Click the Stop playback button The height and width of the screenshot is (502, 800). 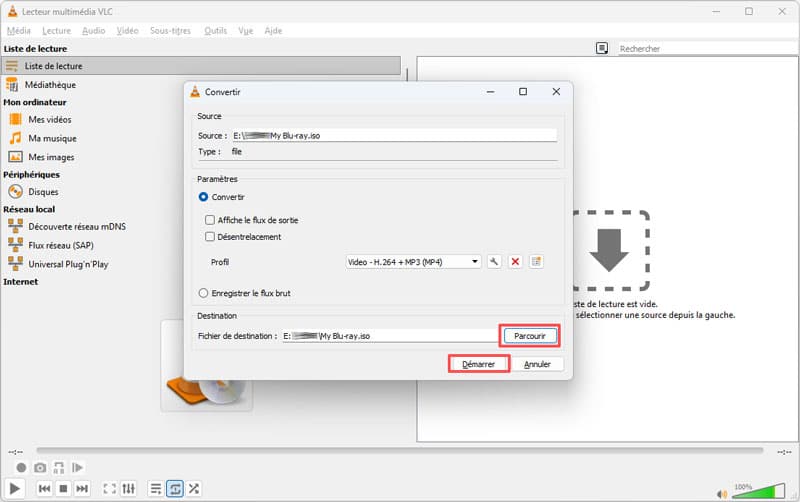63,489
